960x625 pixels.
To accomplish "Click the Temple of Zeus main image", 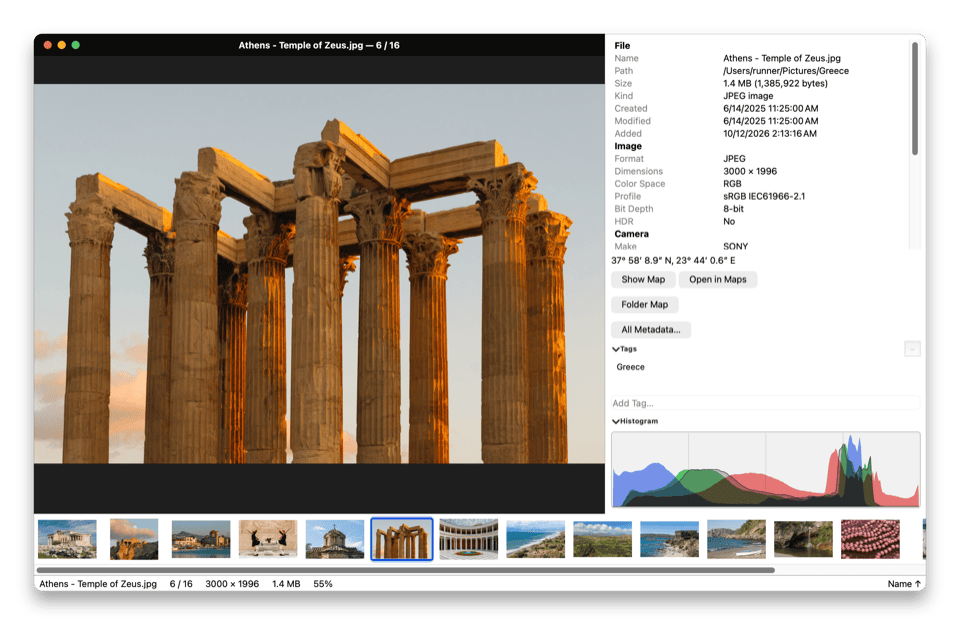I will [x=319, y=274].
